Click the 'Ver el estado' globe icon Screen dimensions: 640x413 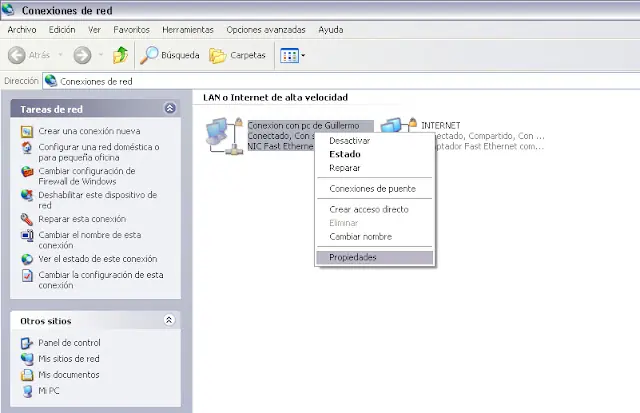click(x=27, y=259)
